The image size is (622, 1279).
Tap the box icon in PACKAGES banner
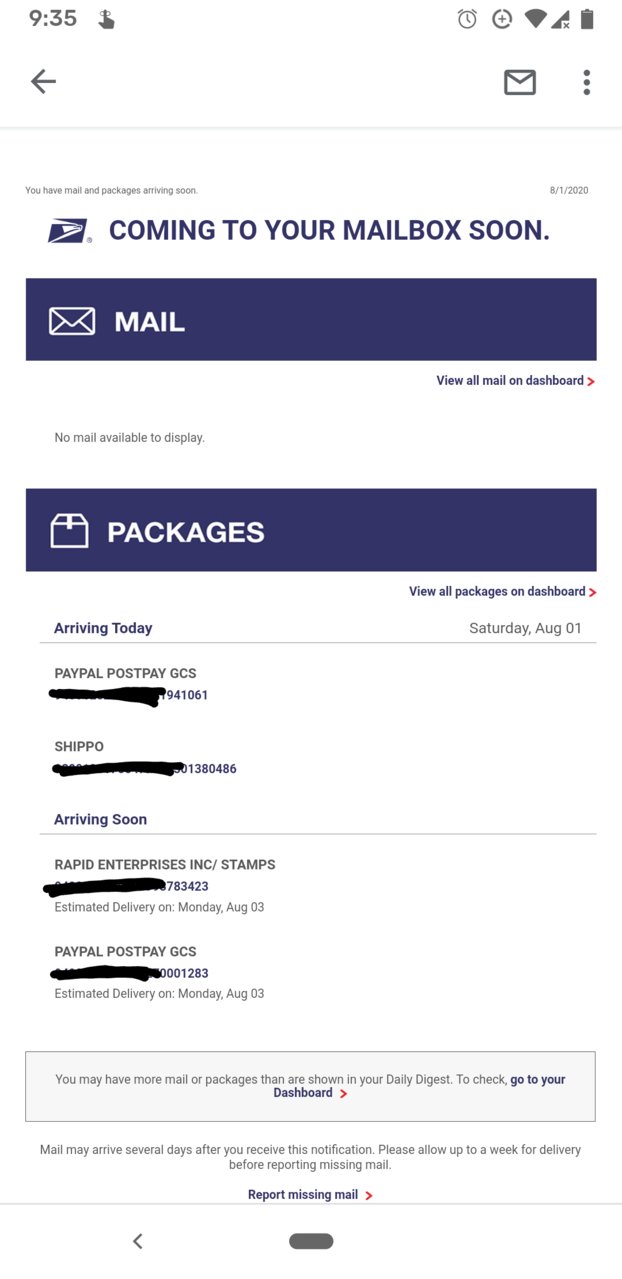click(69, 531)
